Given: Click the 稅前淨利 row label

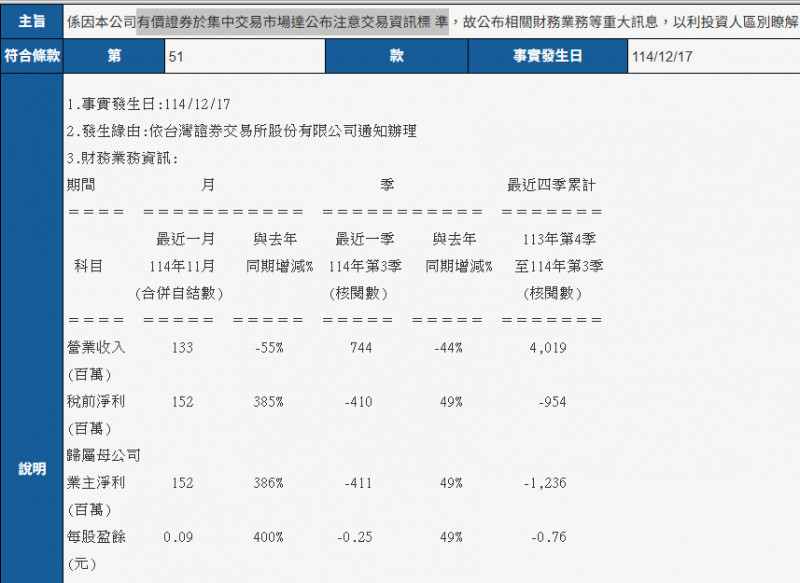Looking at the screenshot, I should tap(94, 401).
